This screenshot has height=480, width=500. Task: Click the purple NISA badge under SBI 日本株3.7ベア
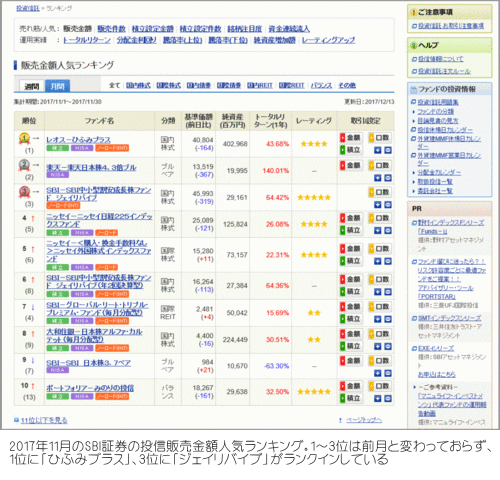58,370
